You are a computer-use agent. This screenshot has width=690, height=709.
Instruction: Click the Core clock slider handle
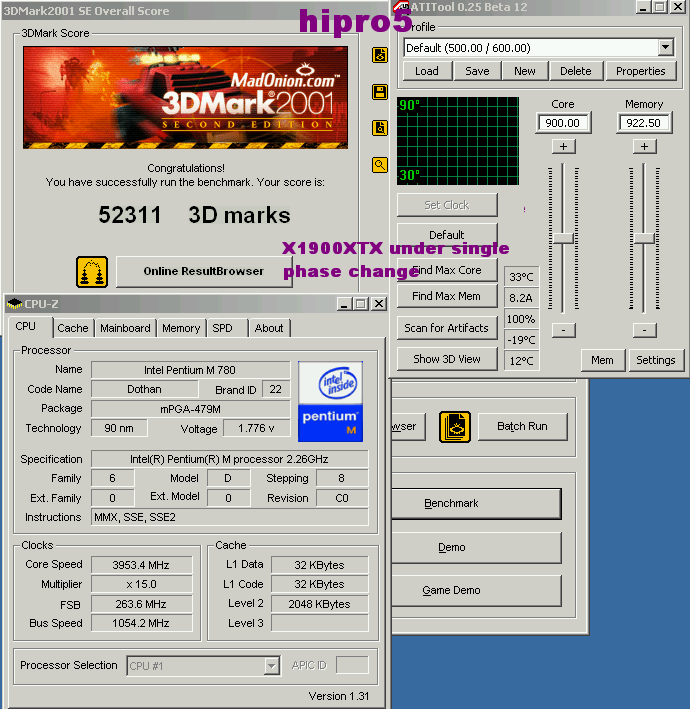click(x=563, y=238)
